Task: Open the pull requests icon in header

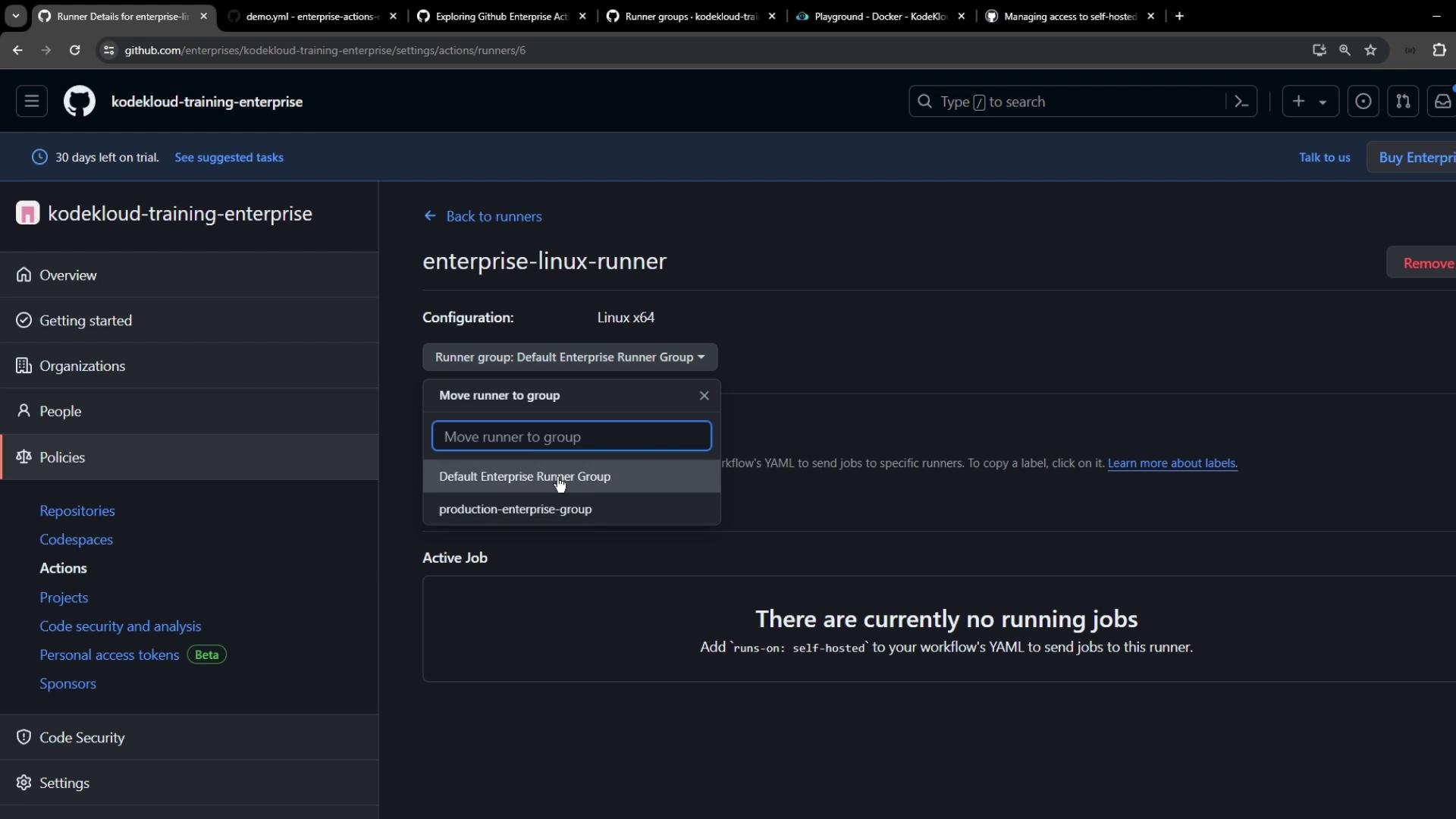Action: (x=1403, y=102)
